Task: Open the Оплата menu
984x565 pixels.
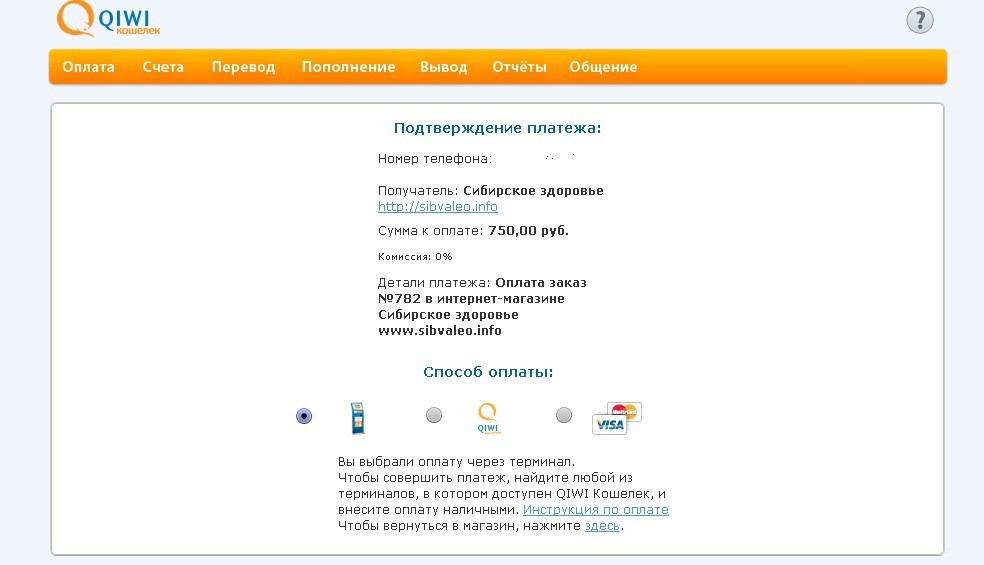Action: point(88,67)
